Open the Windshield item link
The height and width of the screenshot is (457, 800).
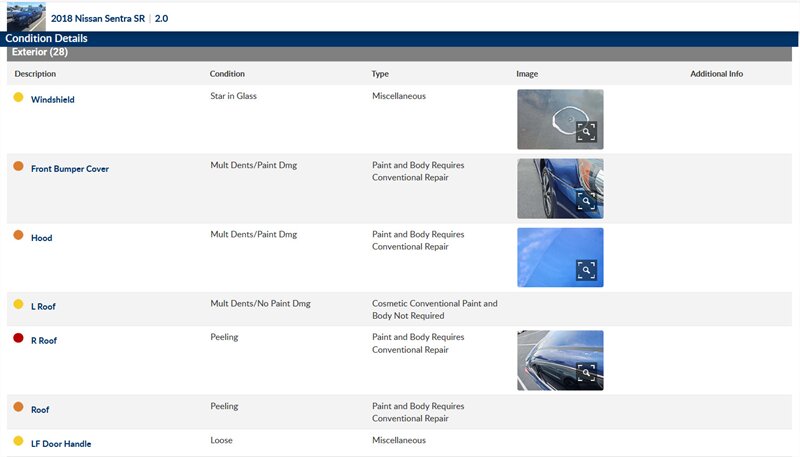53,100
